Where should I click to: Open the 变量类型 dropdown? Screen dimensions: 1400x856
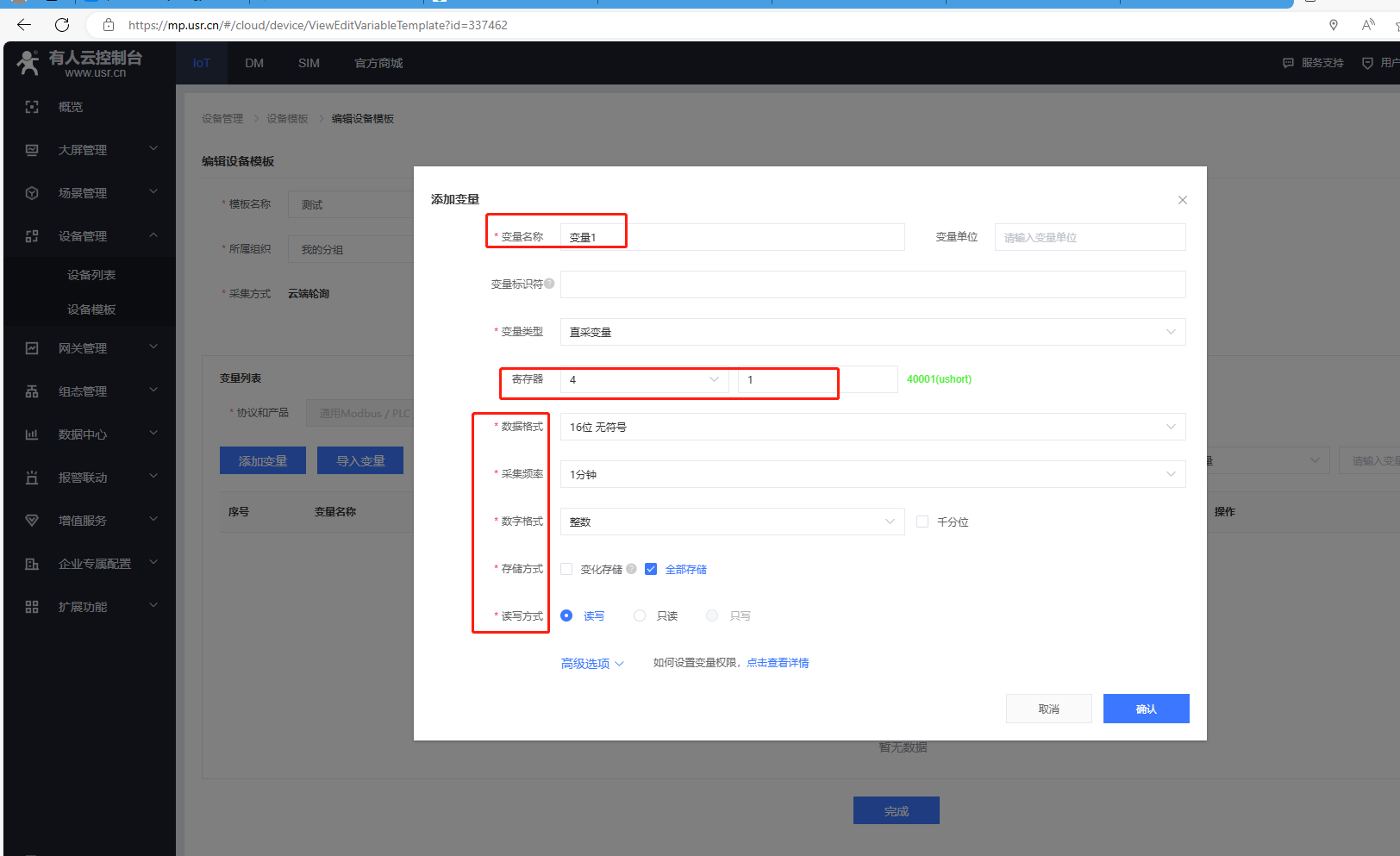tap(872, 332)
